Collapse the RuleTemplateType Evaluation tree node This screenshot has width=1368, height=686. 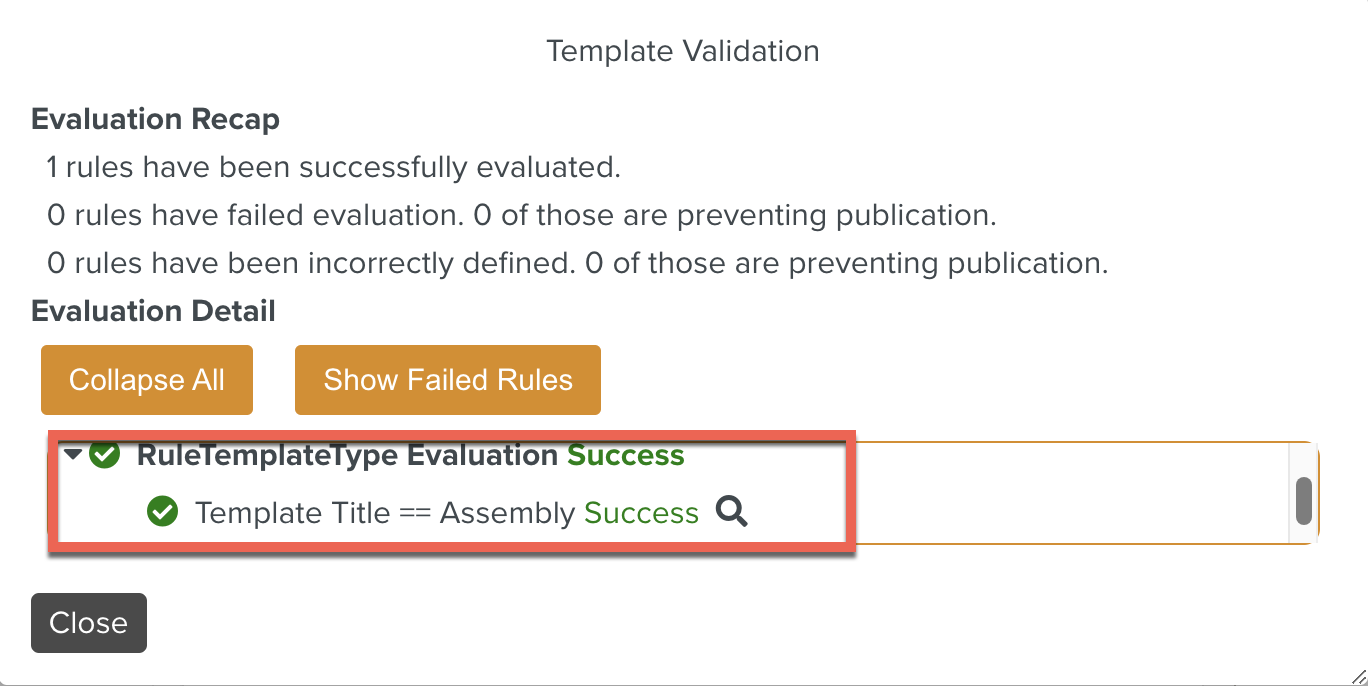[73, 455]
